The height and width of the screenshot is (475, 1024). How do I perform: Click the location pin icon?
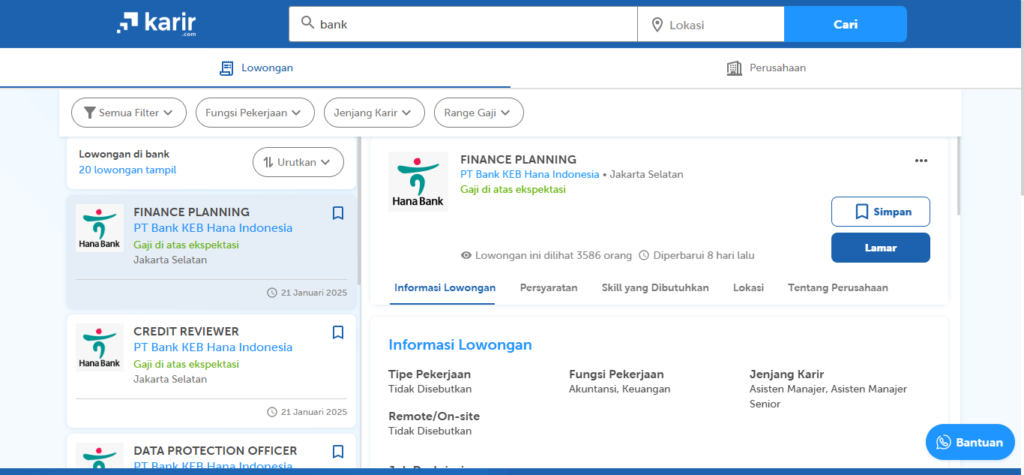click(657, 25)
